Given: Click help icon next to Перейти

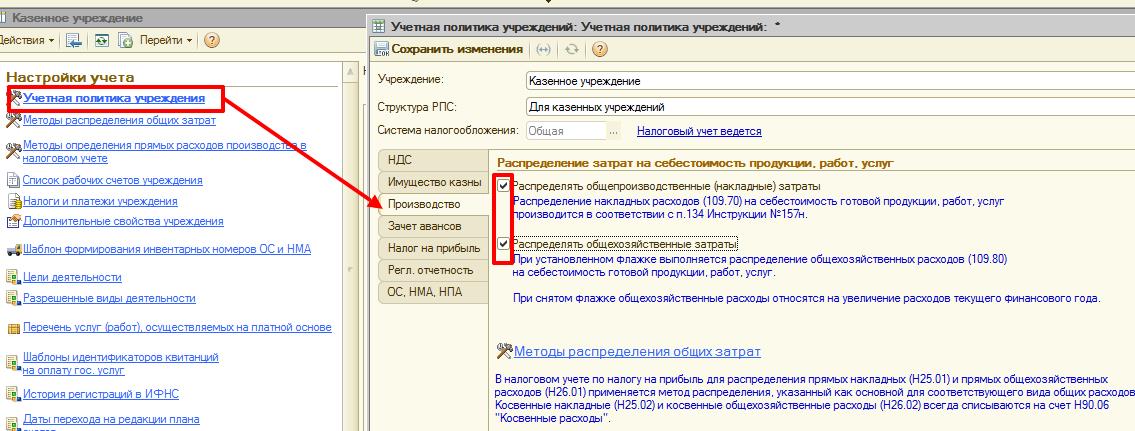Looking at the screenshot, I should (x=211, y=40).
